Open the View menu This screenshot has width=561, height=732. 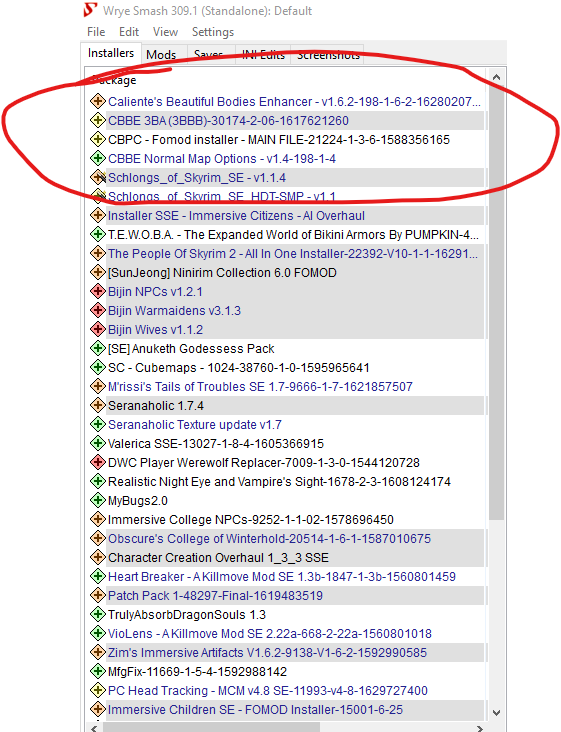(165, 32)
